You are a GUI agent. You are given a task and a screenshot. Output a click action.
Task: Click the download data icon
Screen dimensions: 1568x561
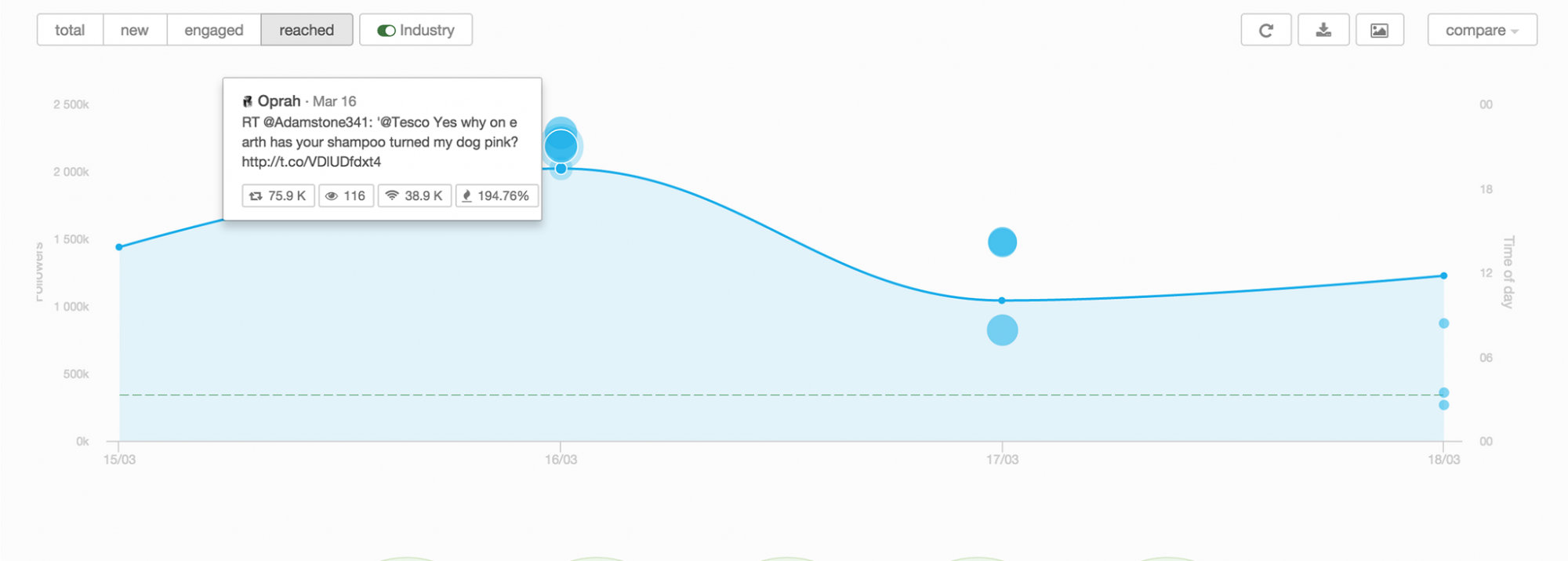click(1323, 31)
